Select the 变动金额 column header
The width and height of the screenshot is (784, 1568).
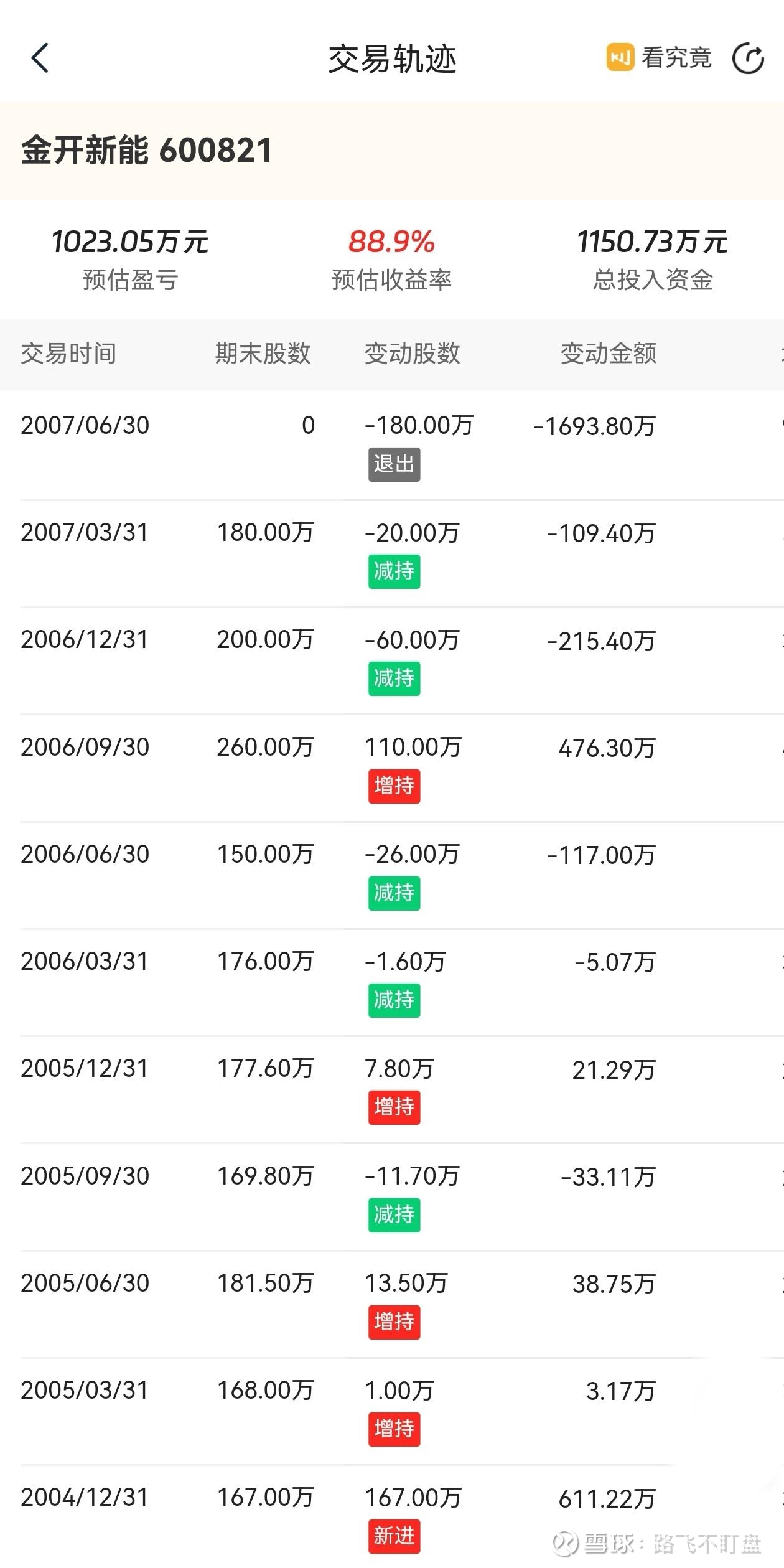(608, 354)
